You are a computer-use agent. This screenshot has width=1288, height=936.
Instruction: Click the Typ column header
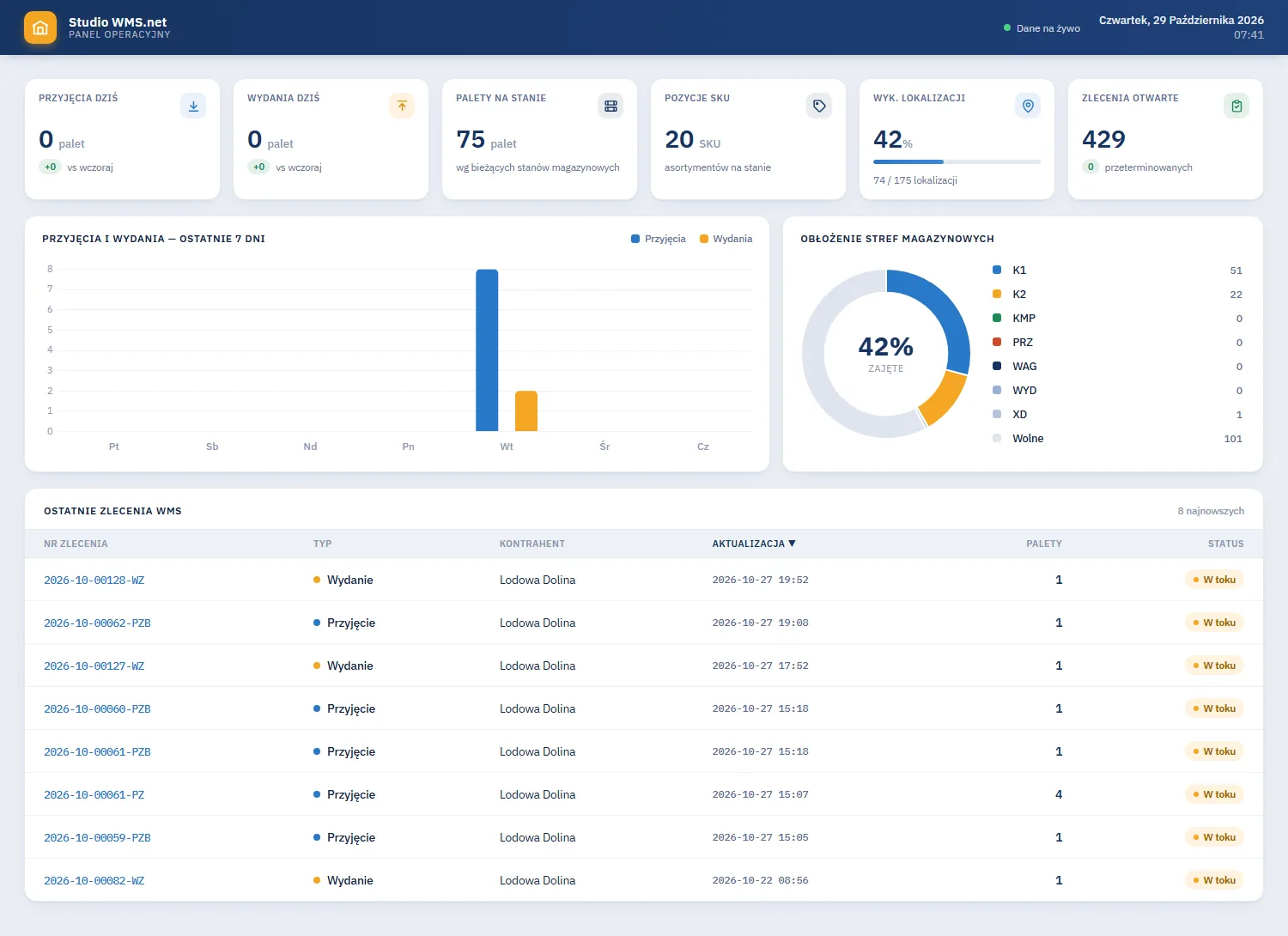tap(322, 544)
